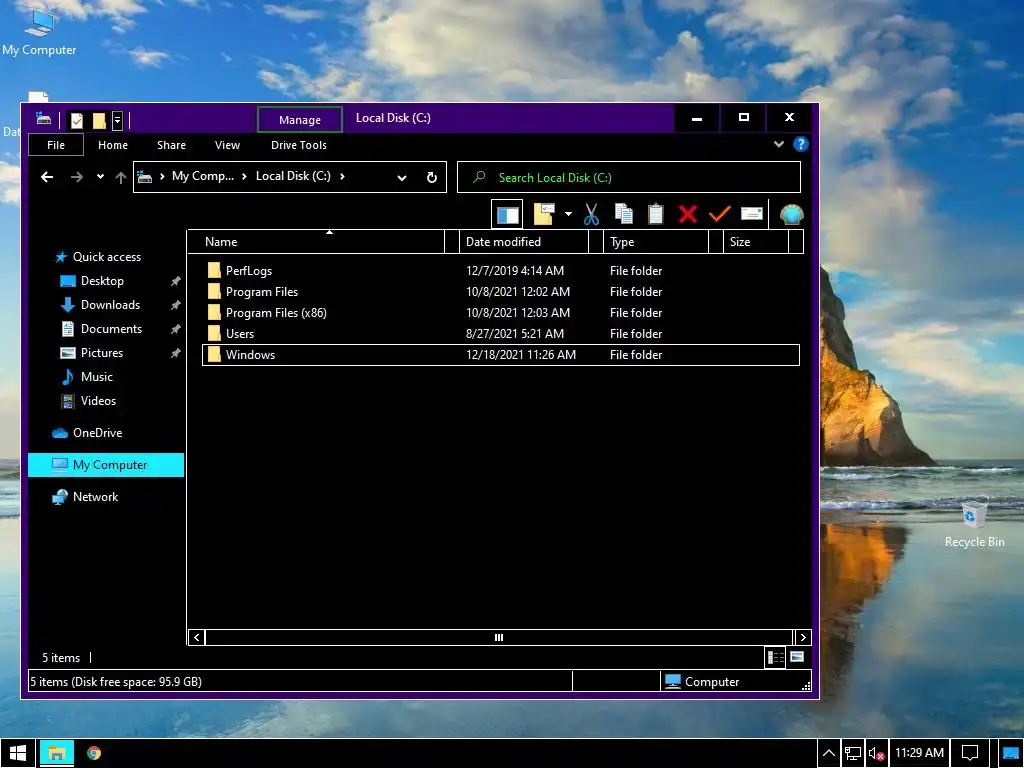This screenshot has width=1024, height=768.
Task: Switch to the Share ribbon tab
Action: (x=171, y=145)
